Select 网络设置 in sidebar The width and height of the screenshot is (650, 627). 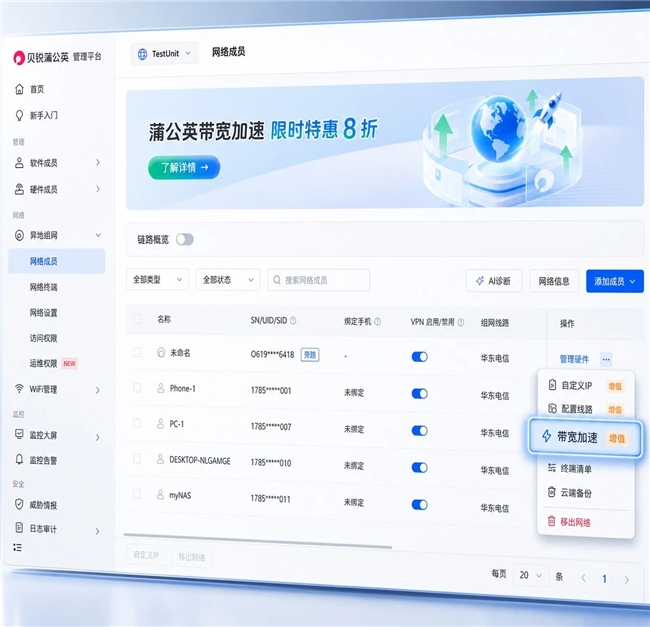44,313
